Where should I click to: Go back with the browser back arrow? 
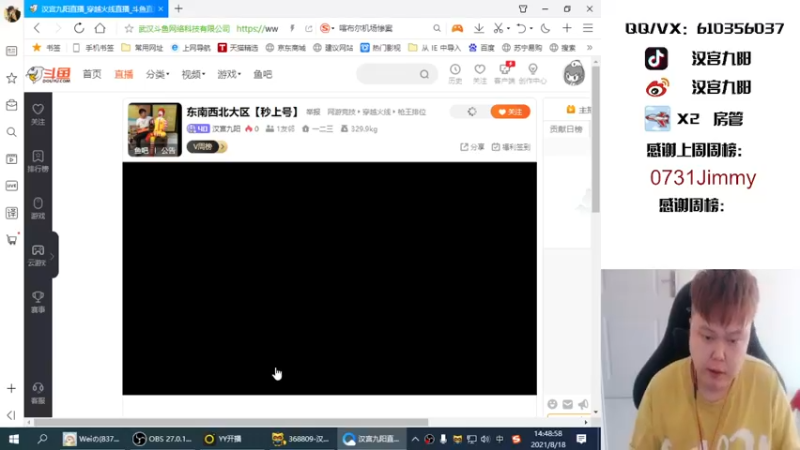pyautogui.click(x=37, y=29)
